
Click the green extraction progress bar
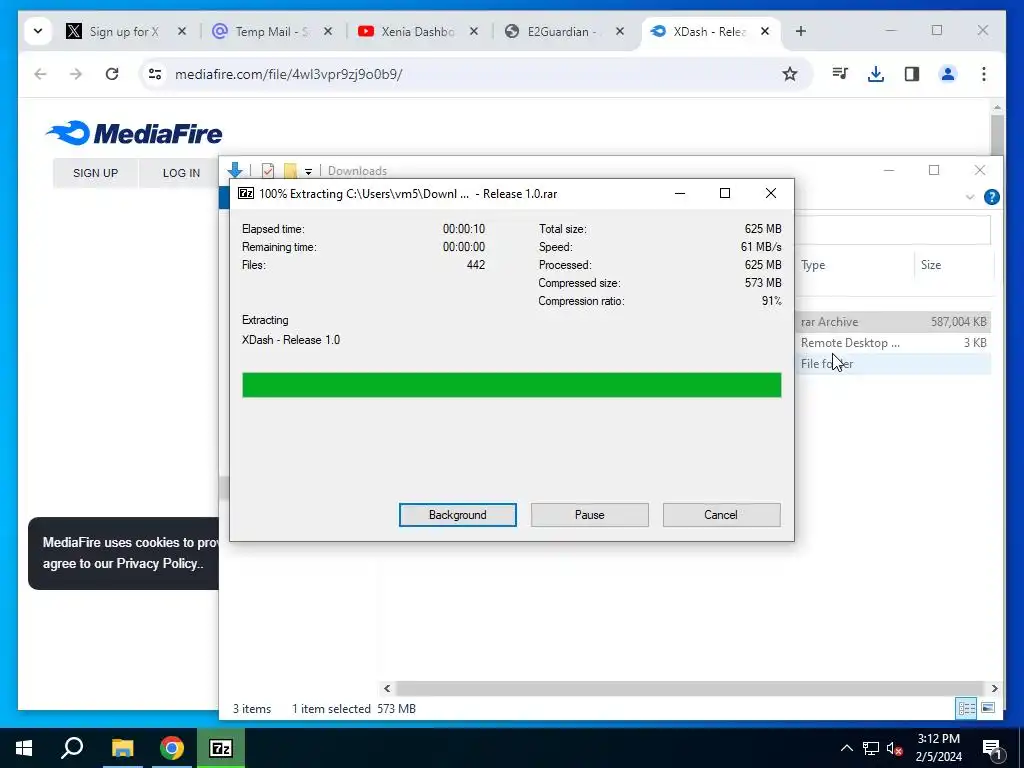[x=511, y=385]
